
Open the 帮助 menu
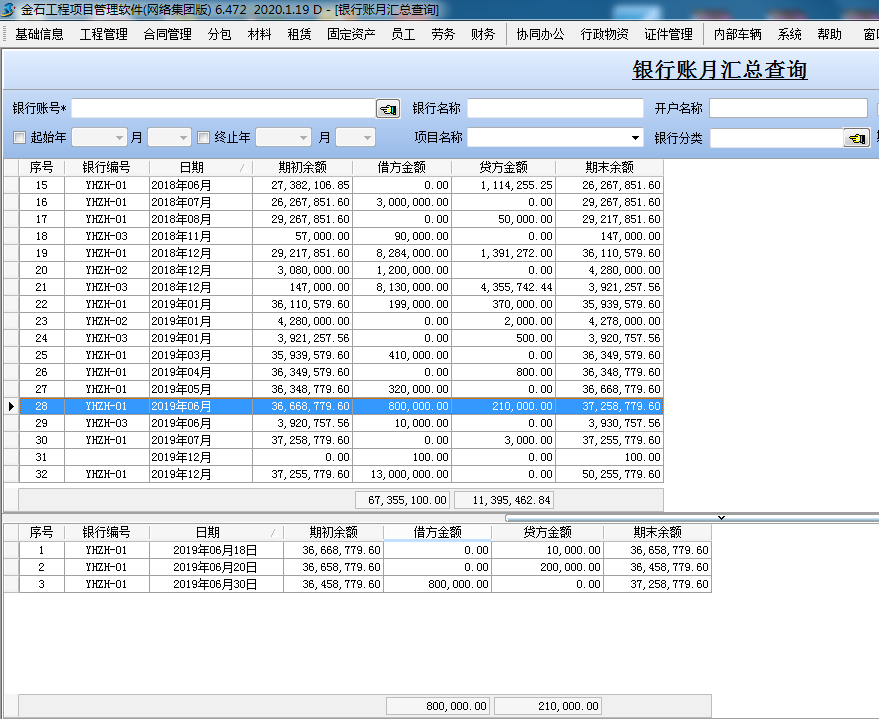click(x=829, y=33)
